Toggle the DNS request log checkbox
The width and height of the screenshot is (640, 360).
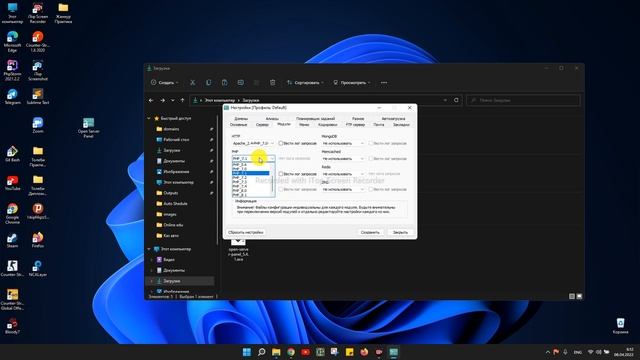[x=371, y=189]
